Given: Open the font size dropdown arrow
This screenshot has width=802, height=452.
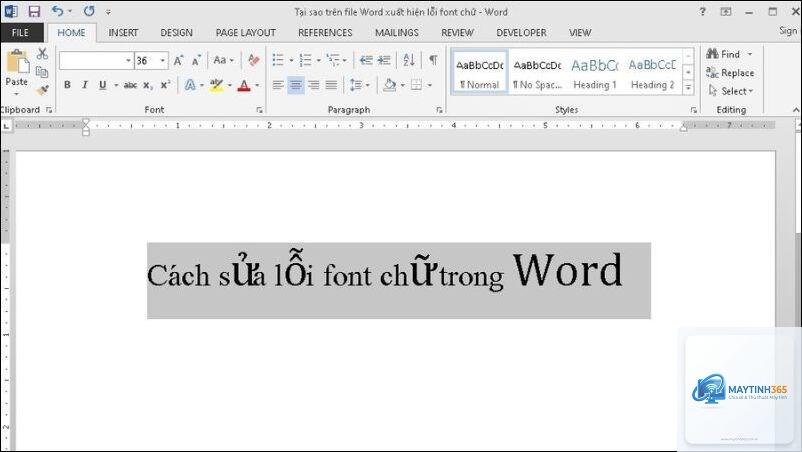Looking at the screenshot, I should click(x=163, y=60).
